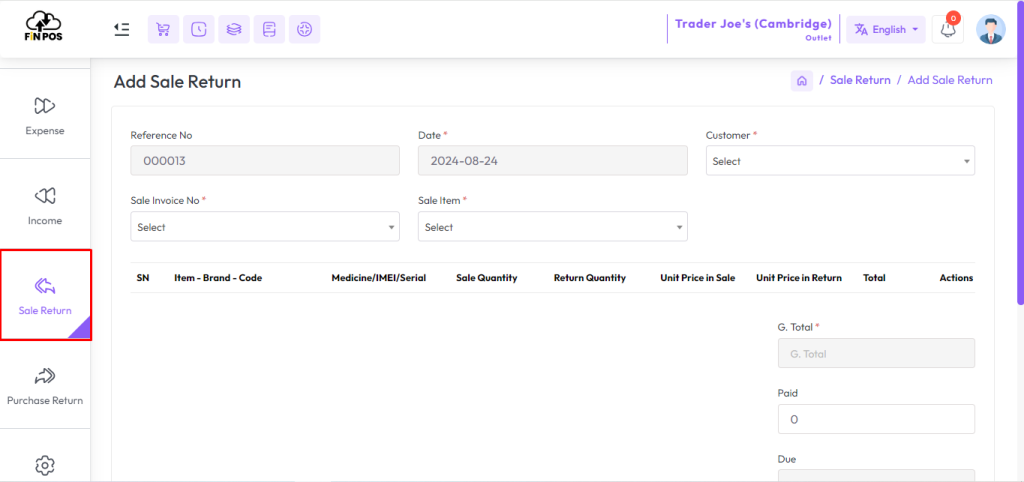Click the Actions column header

coord(956,278)
